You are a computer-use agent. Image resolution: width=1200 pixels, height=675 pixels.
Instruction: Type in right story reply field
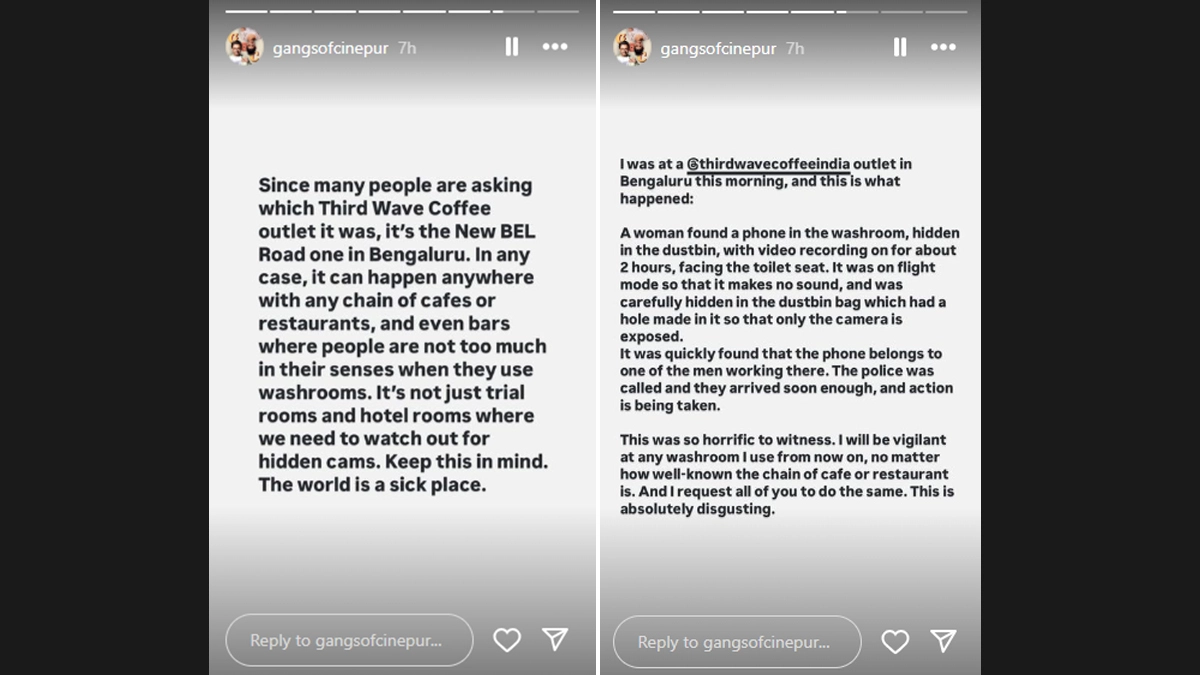pyautogui.click(x=736, y=642)
